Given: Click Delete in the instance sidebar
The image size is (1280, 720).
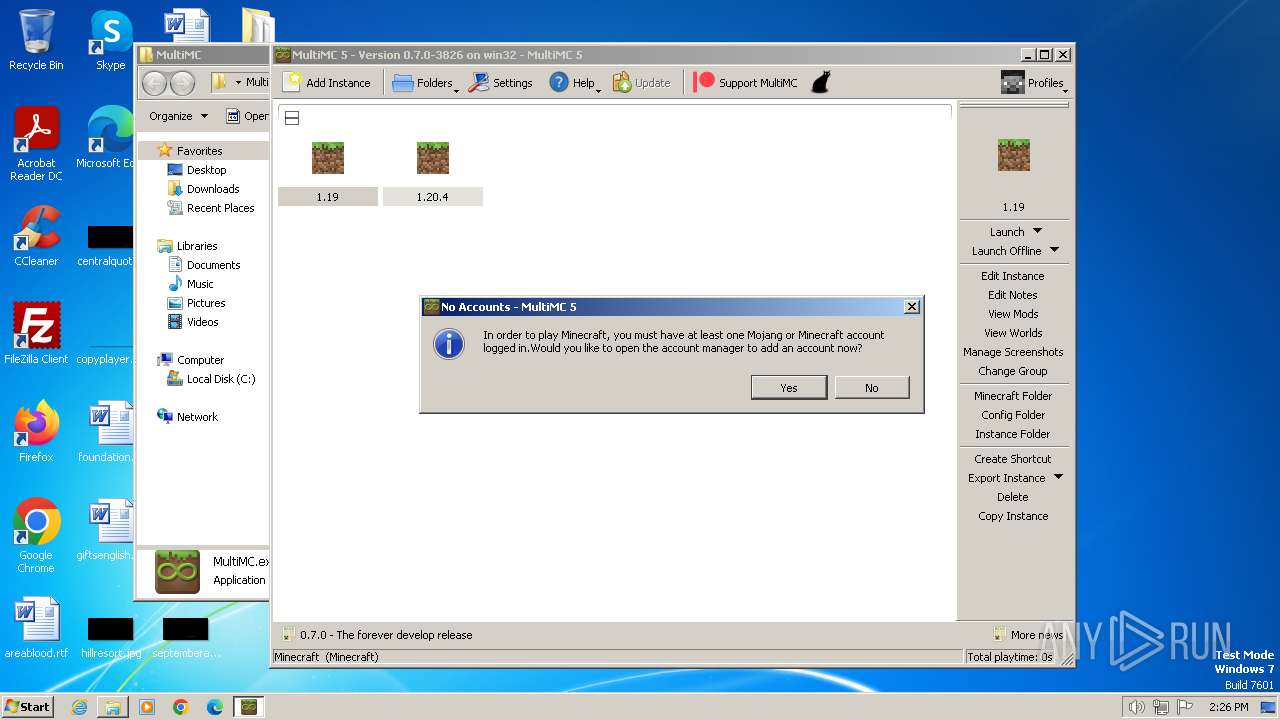Looking at the screenshot, I should click(x=1012, y=497).
